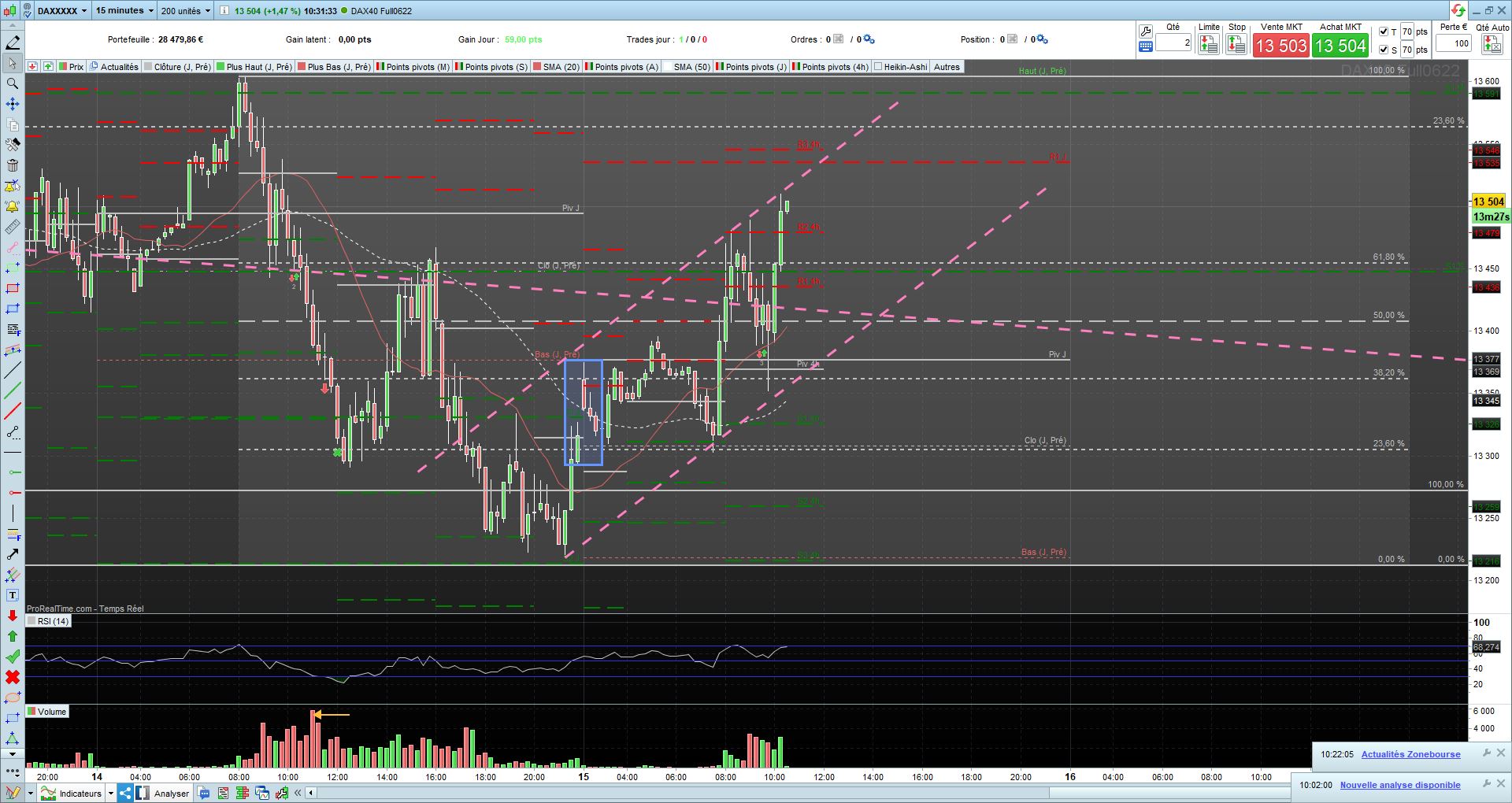Select the text annotation tool
Image resolution: width=1512 pixels, height=803 pixels.
pos(13,595)
